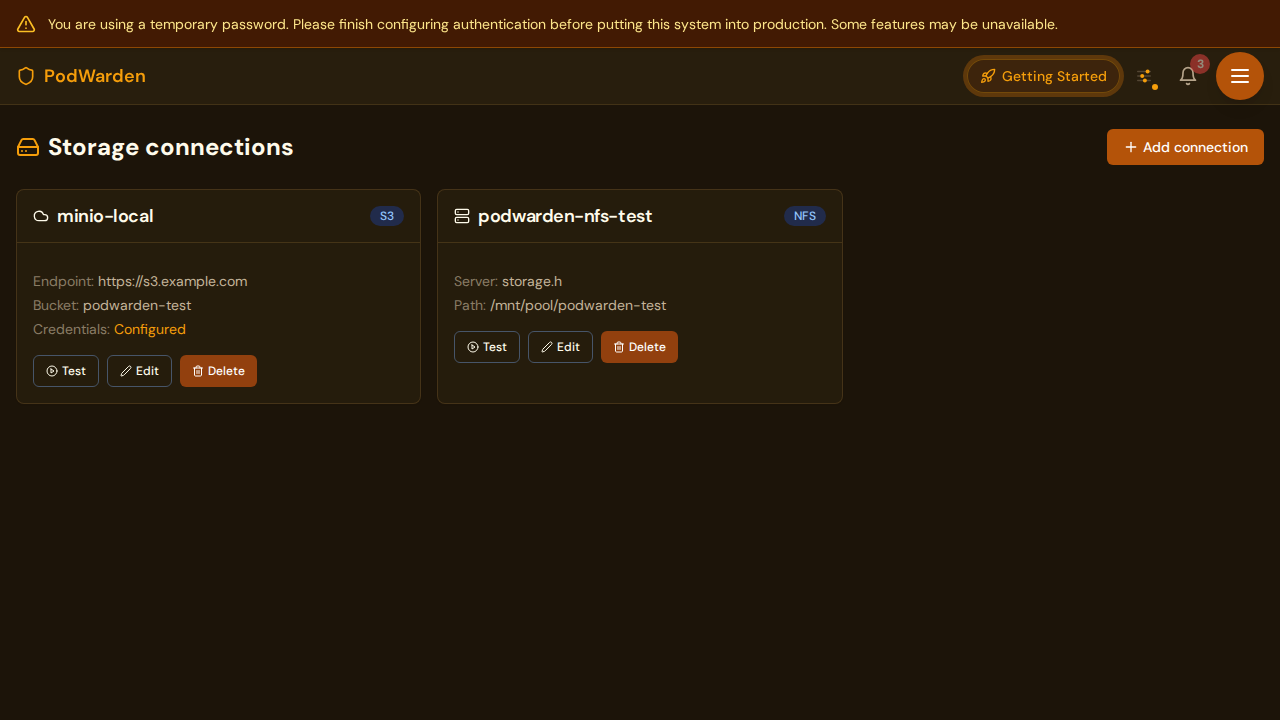Open the Getting Started guide

pyautogui.click(x=1043, y=76)
